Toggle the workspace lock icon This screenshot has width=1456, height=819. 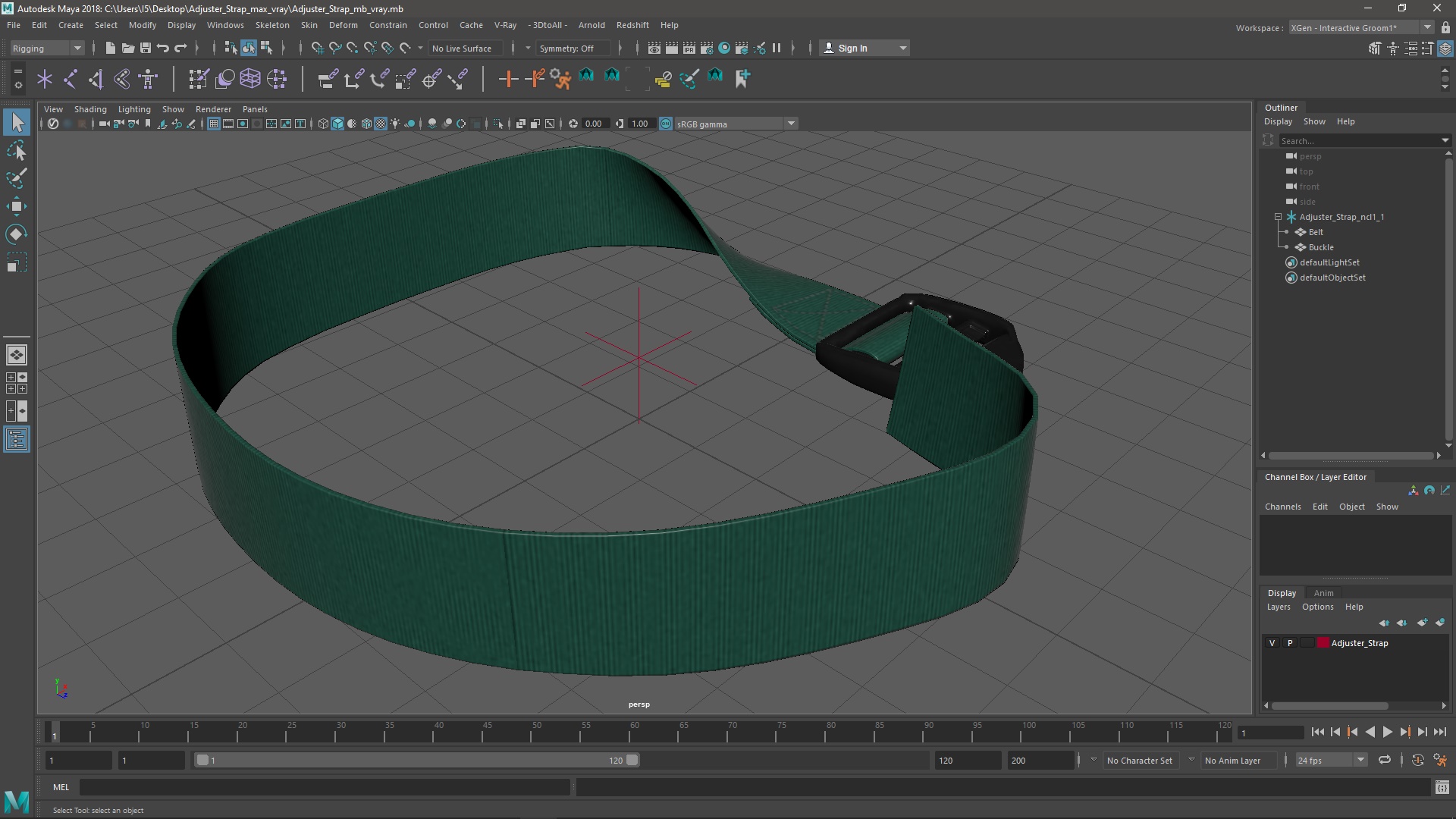(x=1445, y=28)
